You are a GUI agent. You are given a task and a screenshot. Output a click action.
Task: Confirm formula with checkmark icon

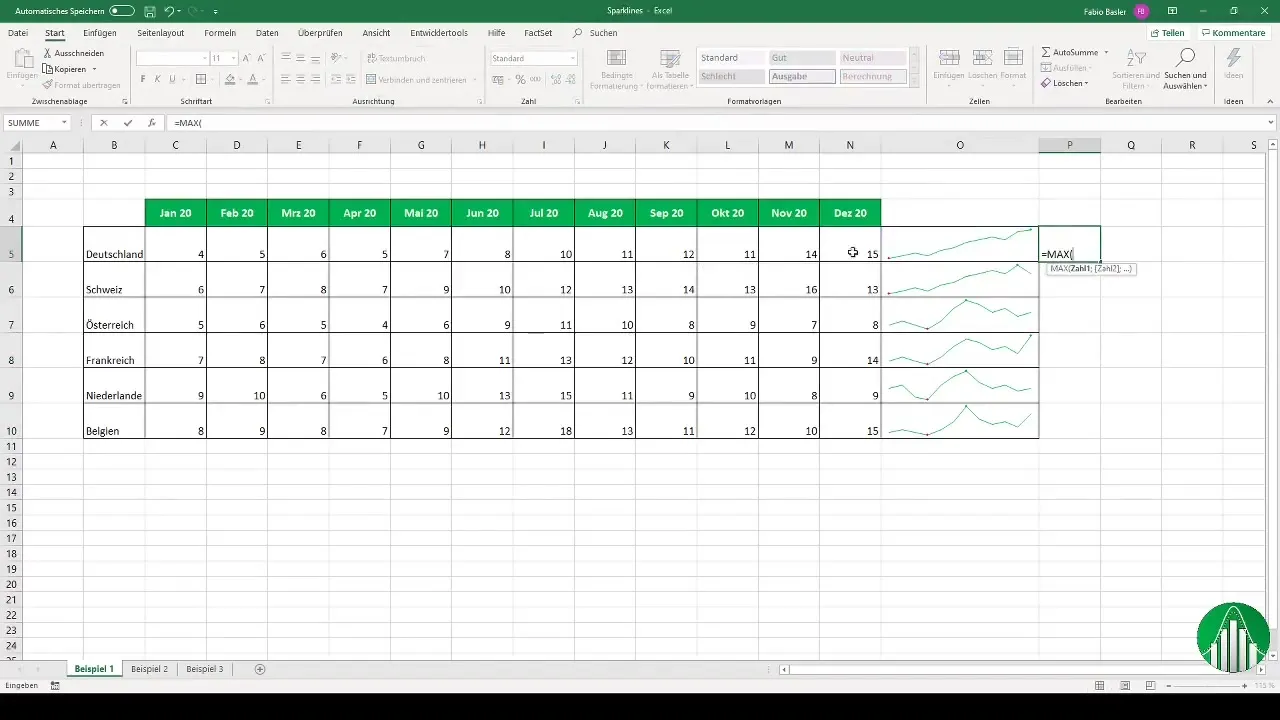[127, 123]
